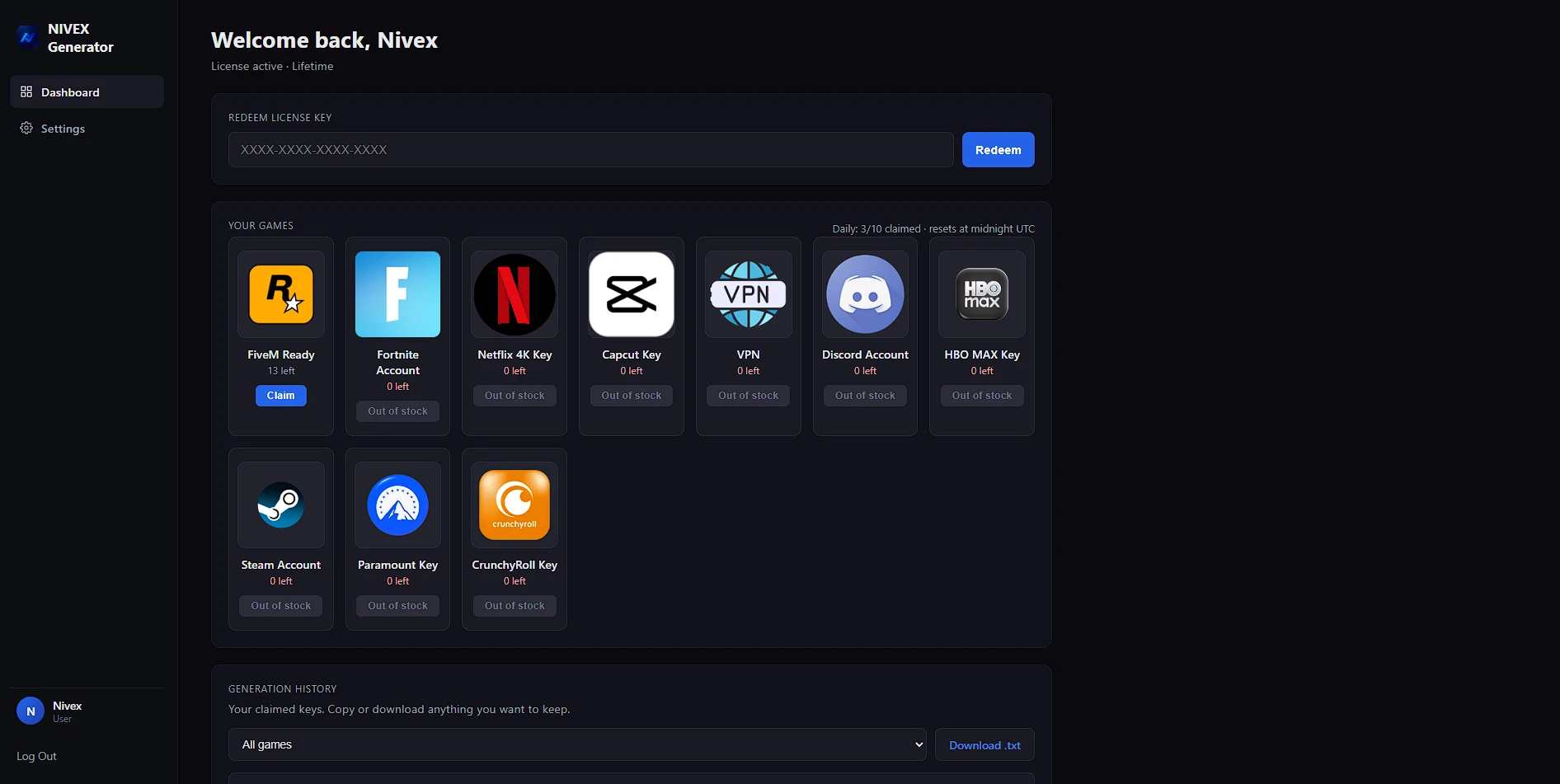Click the Steam Account title text
The width and height of the screenshot is (1560, 784).
tap(281, 565)
